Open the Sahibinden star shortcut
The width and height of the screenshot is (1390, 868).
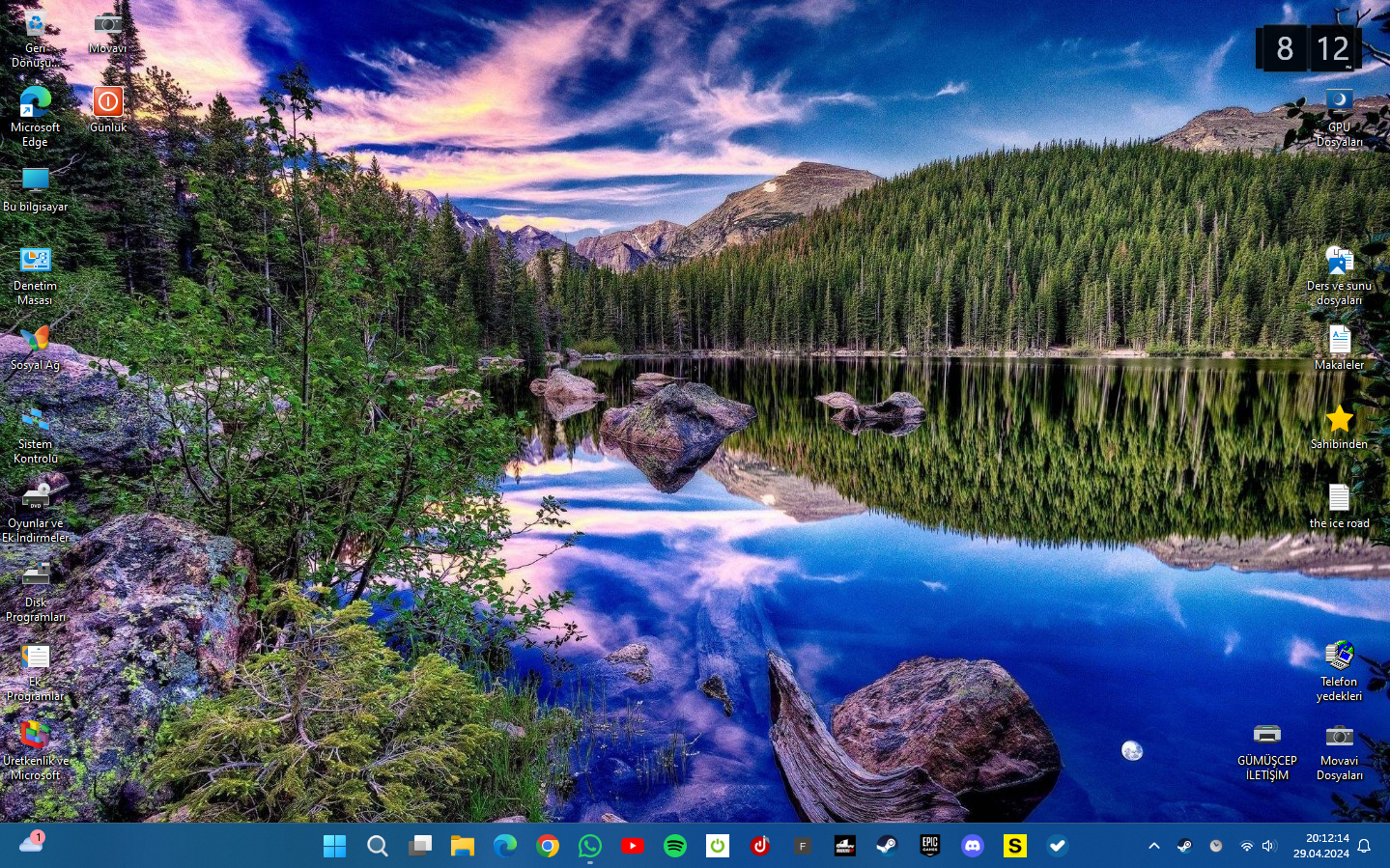click(x=1339, y=427)
